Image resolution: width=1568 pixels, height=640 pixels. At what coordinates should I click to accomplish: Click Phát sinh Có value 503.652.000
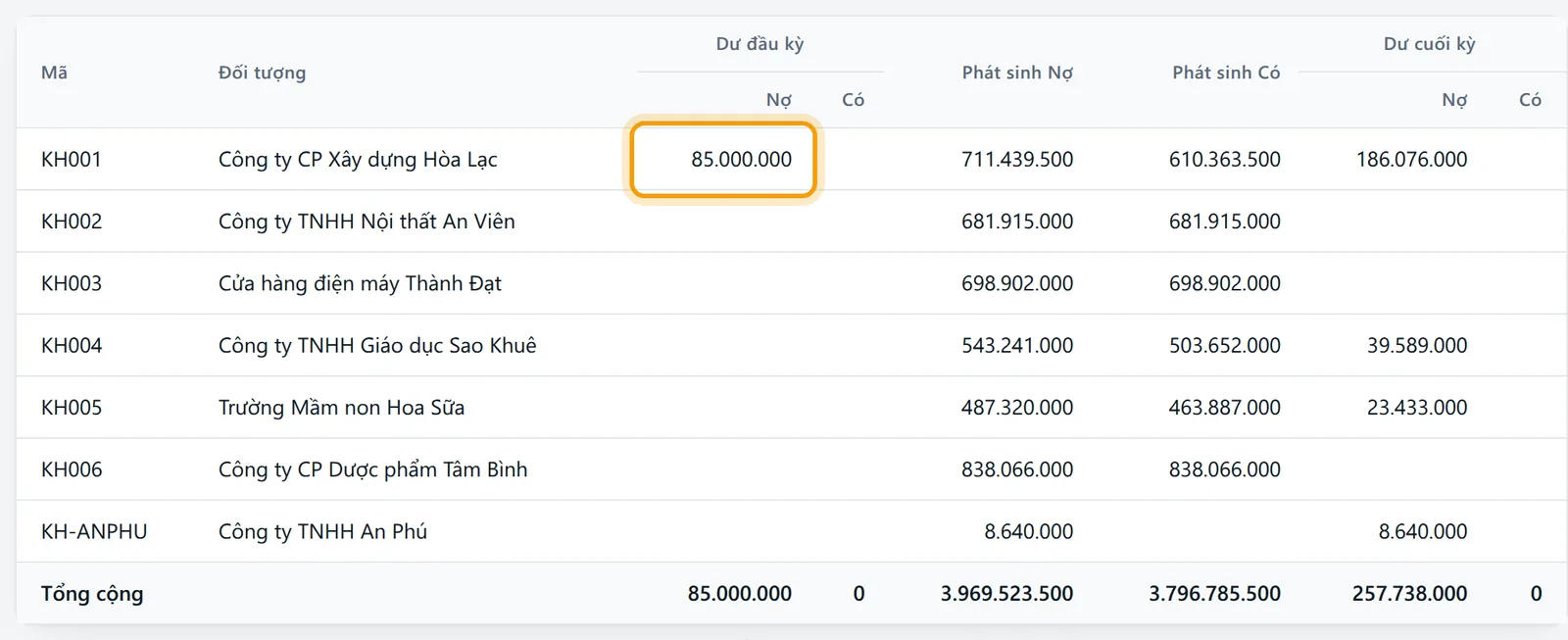[1225, 345]
